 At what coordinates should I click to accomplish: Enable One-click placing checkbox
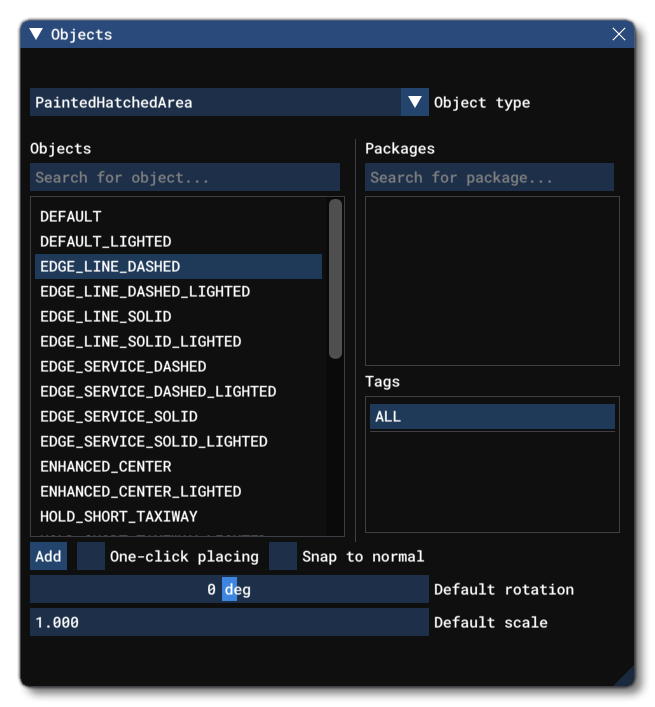91,557
